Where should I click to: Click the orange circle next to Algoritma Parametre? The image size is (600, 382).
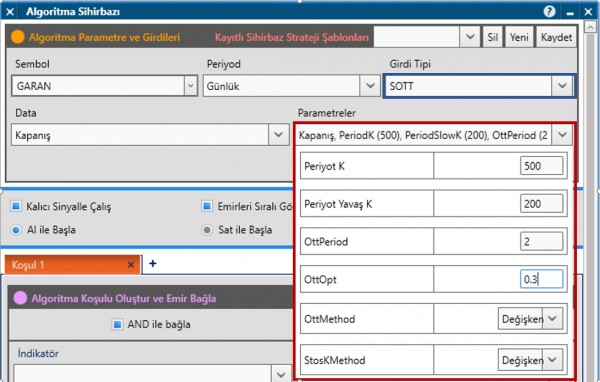pyautogui.click(x=18, y=37)
